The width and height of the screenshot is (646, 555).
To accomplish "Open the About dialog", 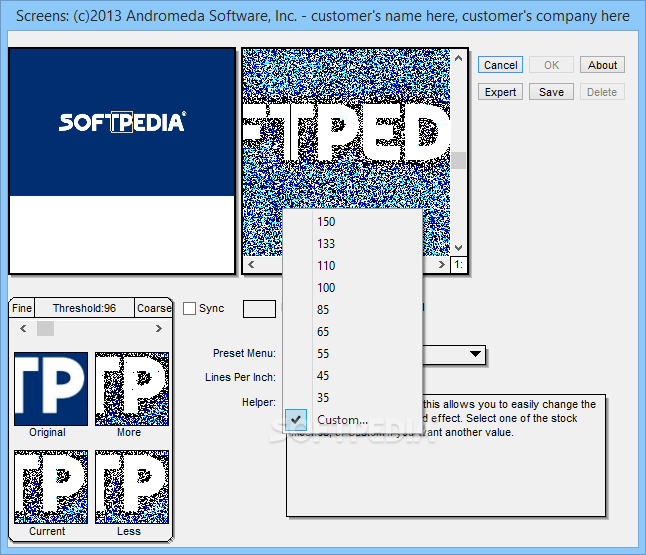I will coord(602,65).
